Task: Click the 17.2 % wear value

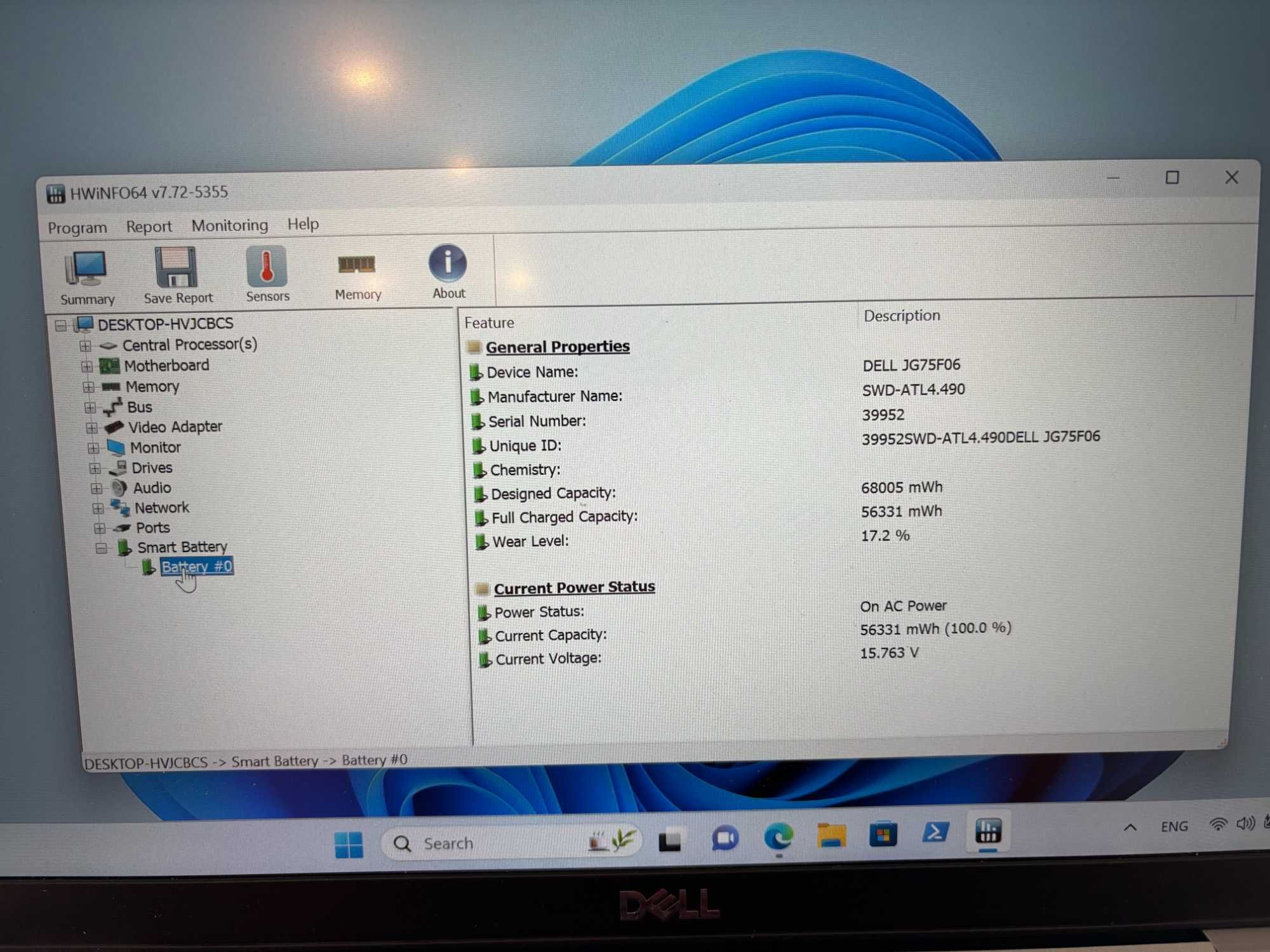Action: (885, 536)
